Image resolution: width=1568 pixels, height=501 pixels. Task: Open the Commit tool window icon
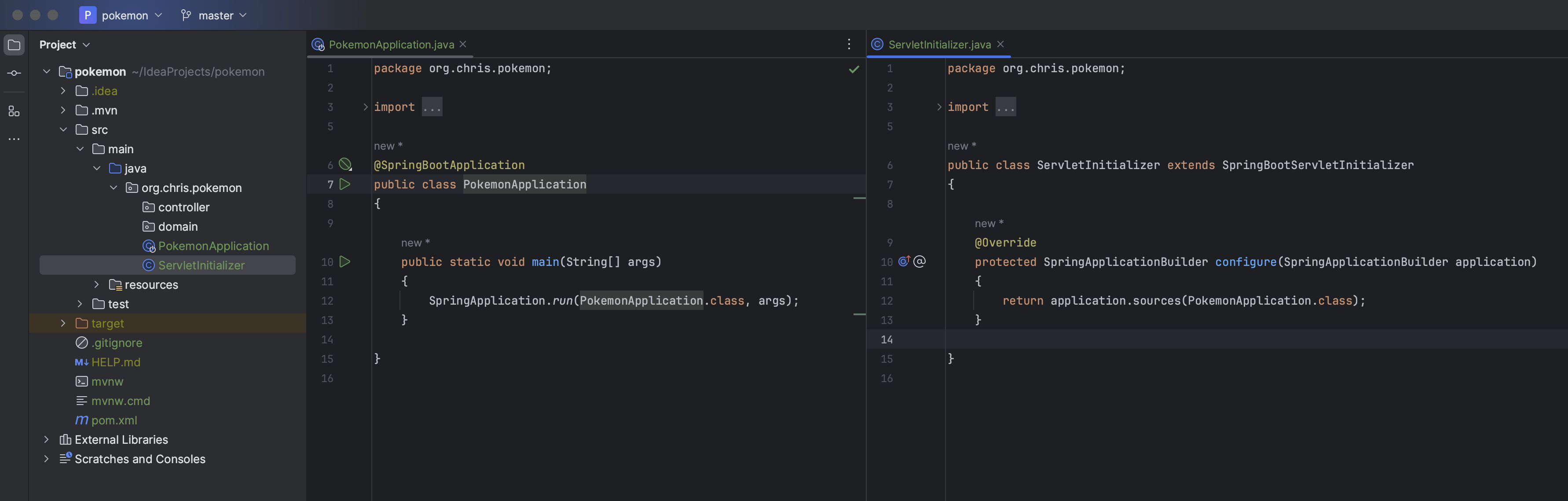click(x=14, y=74)
